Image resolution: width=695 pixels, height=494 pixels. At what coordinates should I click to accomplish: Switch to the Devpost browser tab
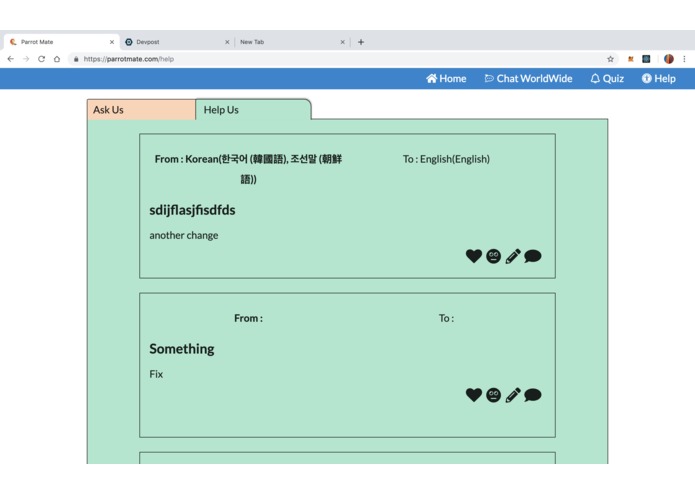coord(175,42)
